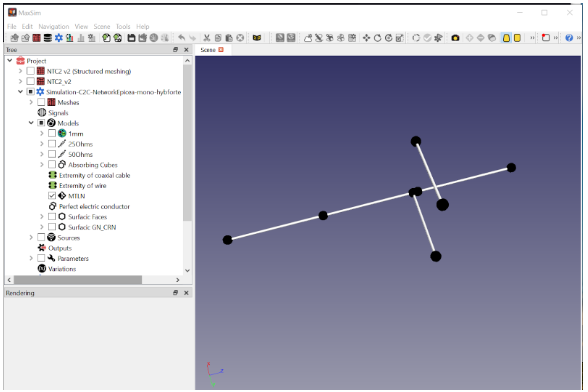588x392 pixels.
Task: Click the undo arrow in toolbar
Action: [182, 38]
